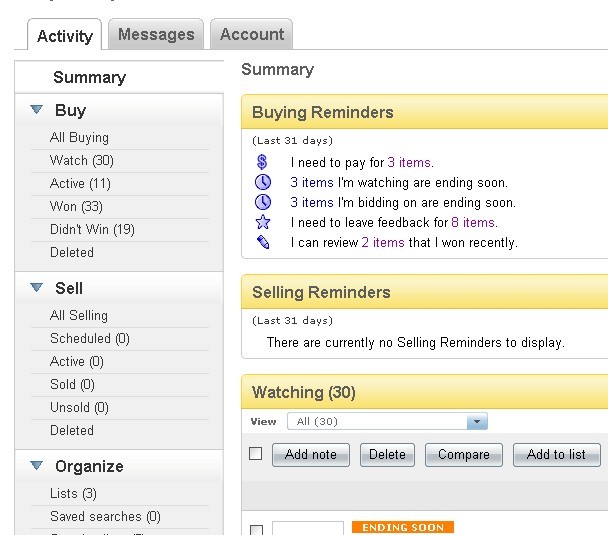The height and width of the screenshot is (535, 608).
Task: Collapse the Buy section triangle
Action: click(37, 111)
